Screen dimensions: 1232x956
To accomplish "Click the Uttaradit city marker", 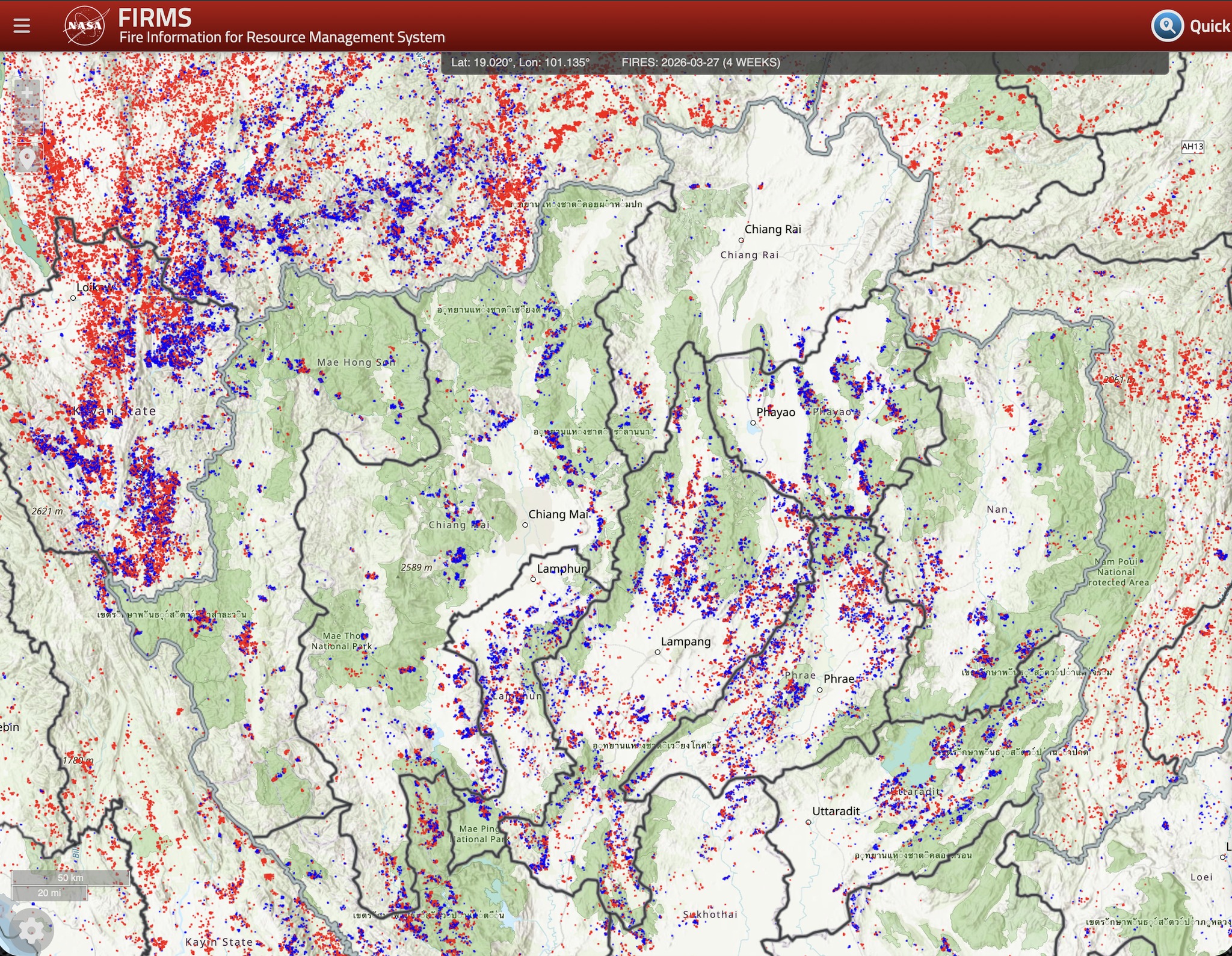I will (808, 822).
